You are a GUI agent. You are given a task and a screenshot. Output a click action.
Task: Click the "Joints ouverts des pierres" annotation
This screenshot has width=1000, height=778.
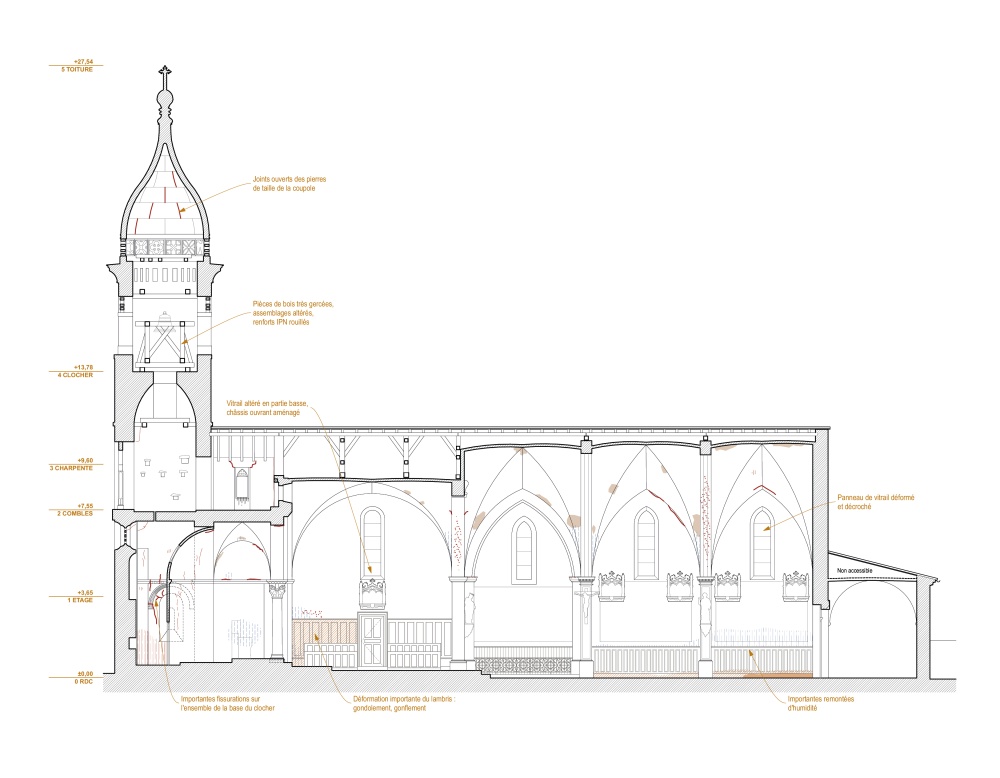(x=289, y=184)
